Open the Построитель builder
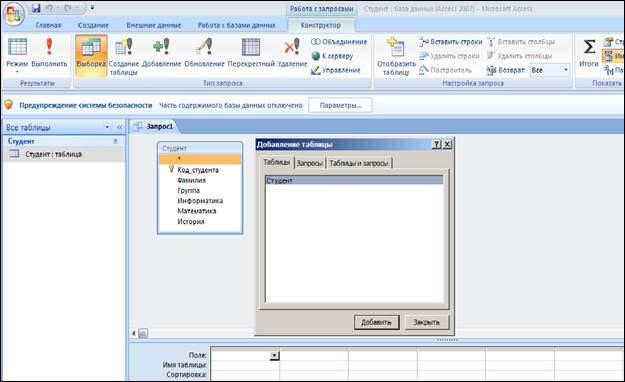Viewport: 625px width, 382px height. [445, 70]
